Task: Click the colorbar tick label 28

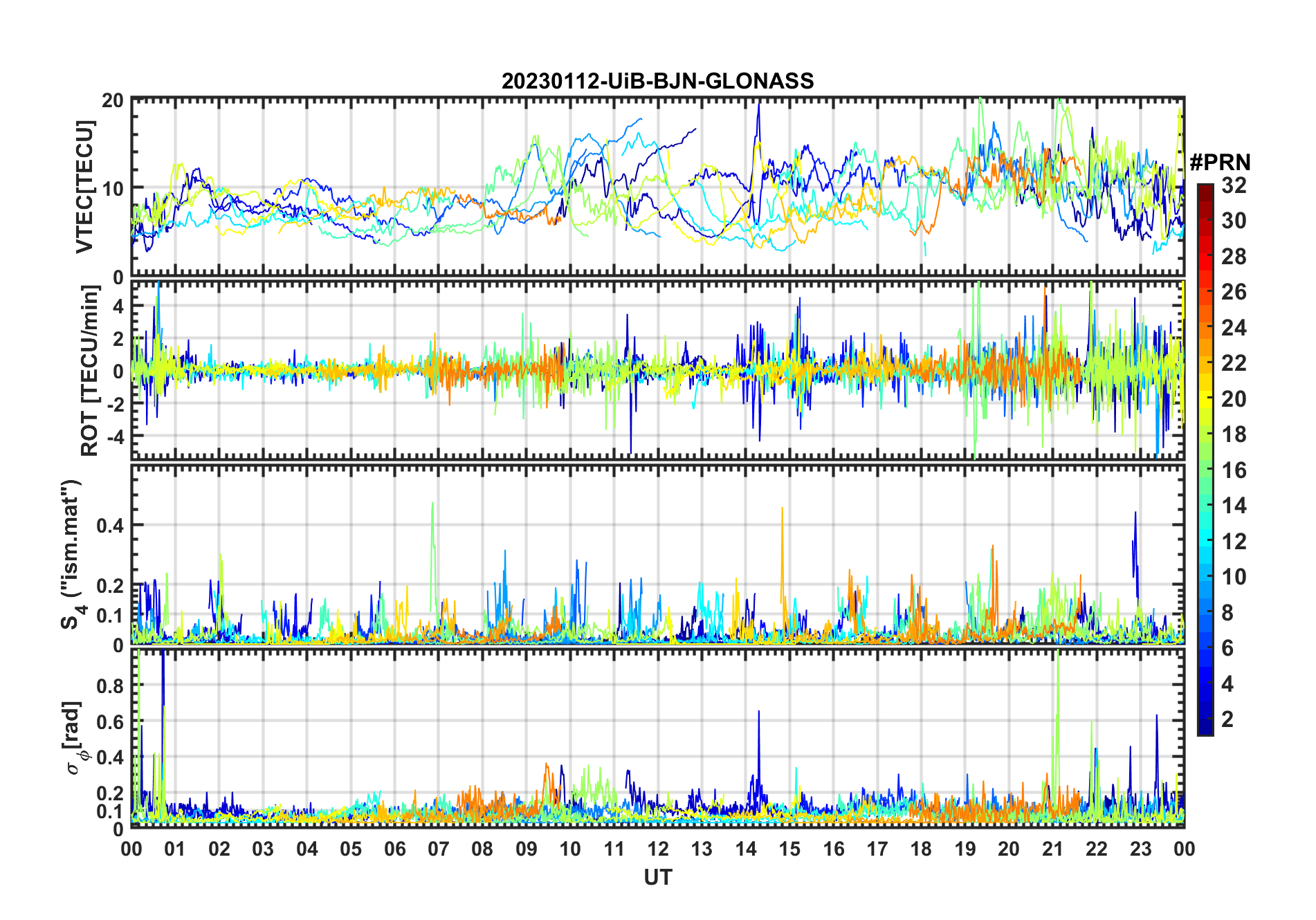Action: 1234,257
